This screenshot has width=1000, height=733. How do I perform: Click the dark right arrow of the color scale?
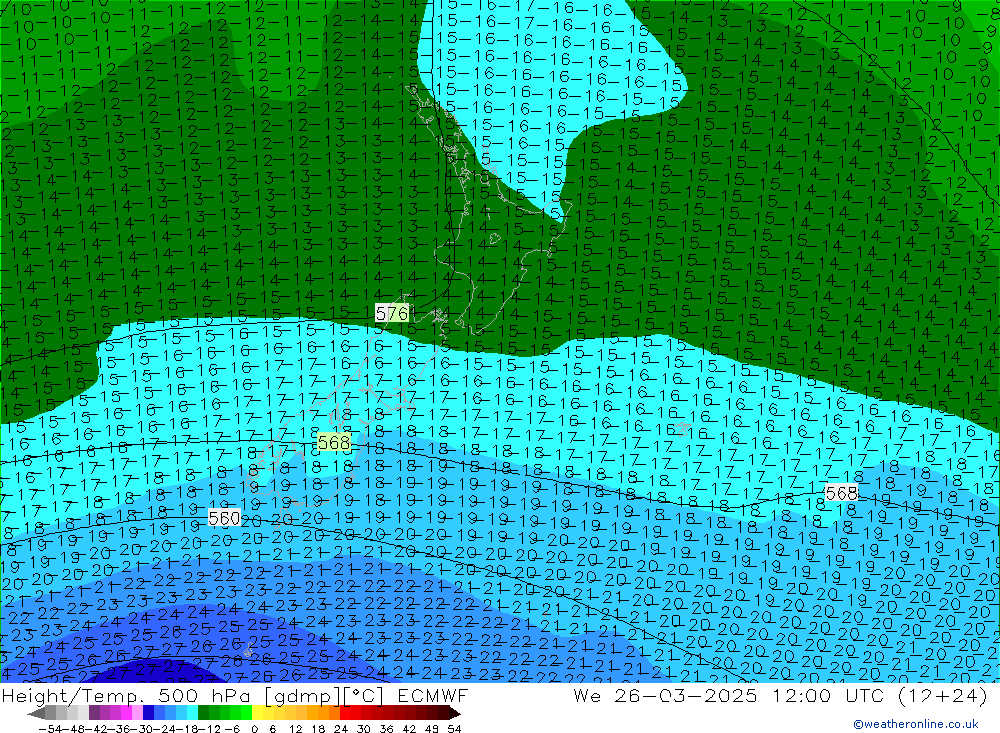(453, 713)
